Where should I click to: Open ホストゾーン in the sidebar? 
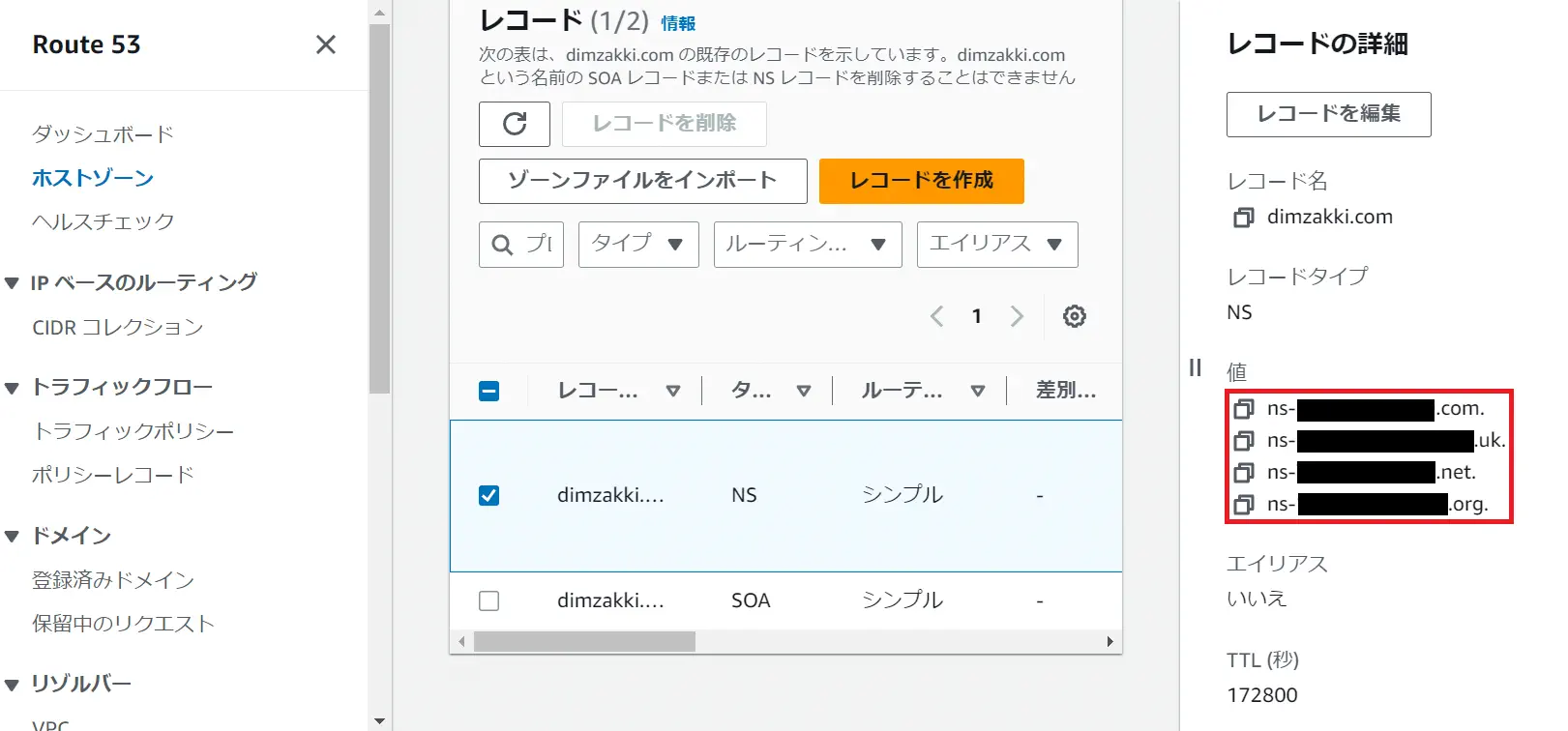[x=93, y=178]
